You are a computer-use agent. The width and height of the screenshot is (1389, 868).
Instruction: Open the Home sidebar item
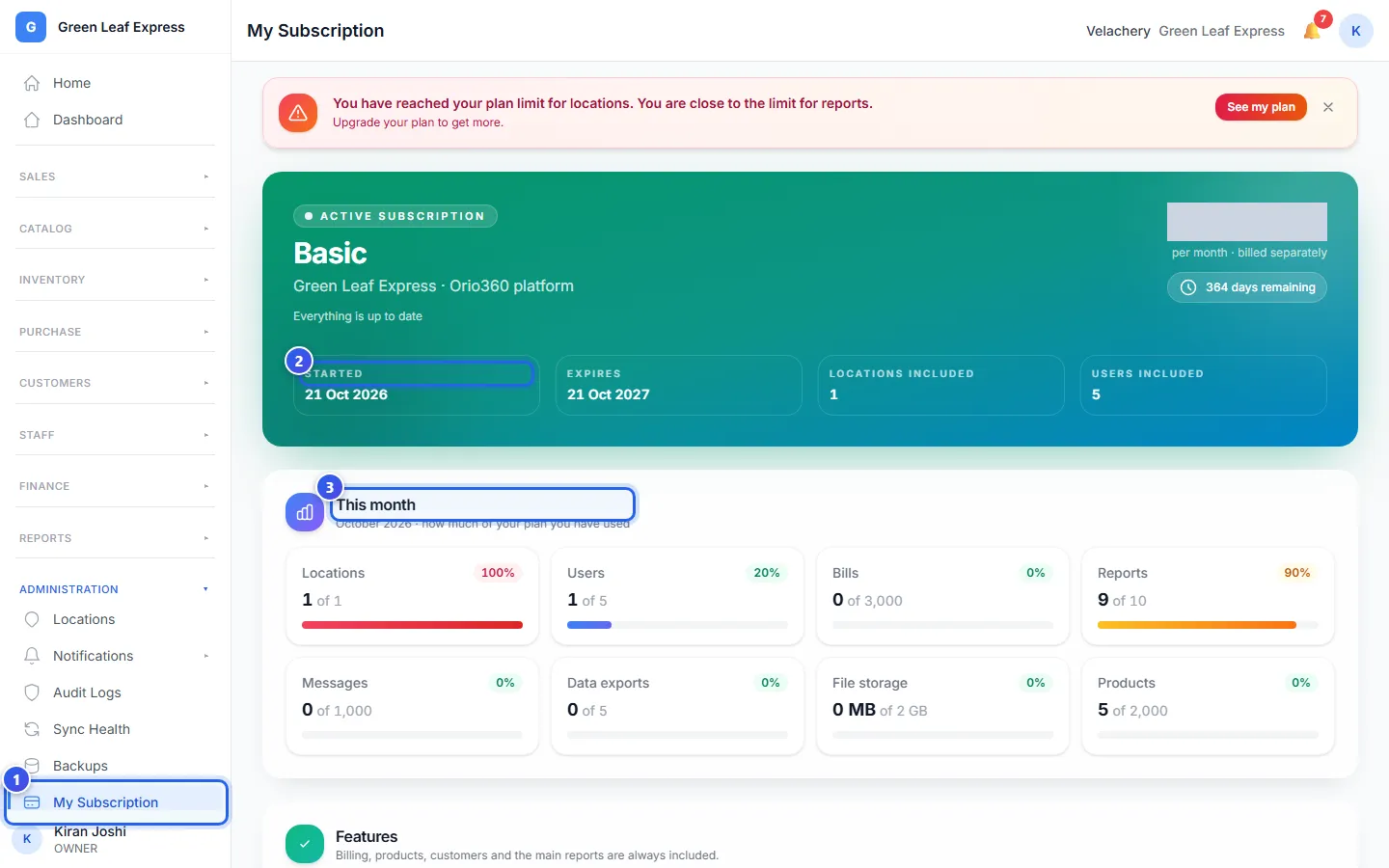click(x=115, y=83)
